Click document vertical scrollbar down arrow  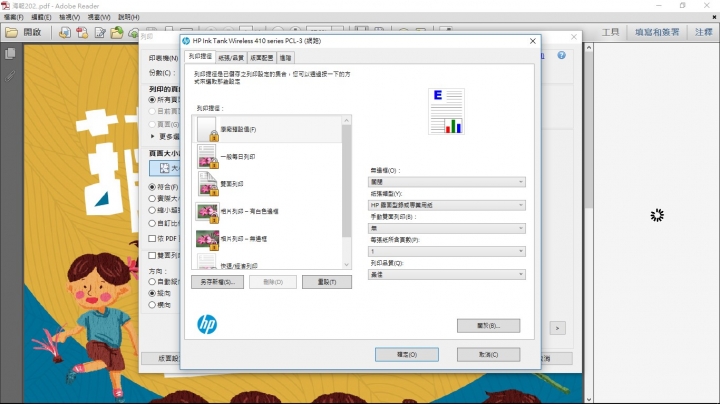pos(589,399)
